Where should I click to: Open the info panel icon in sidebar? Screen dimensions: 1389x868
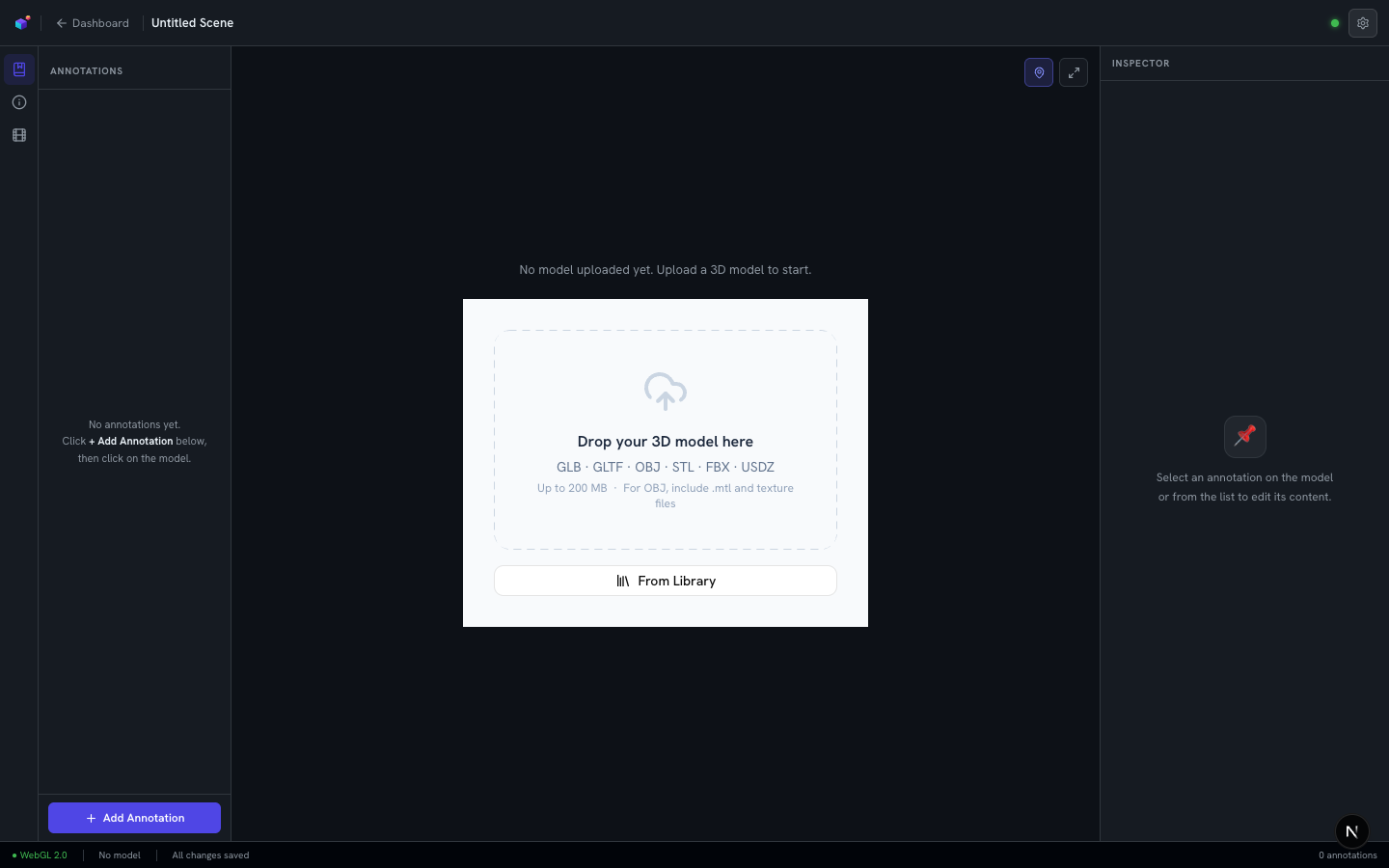click(x=19, y=102)
